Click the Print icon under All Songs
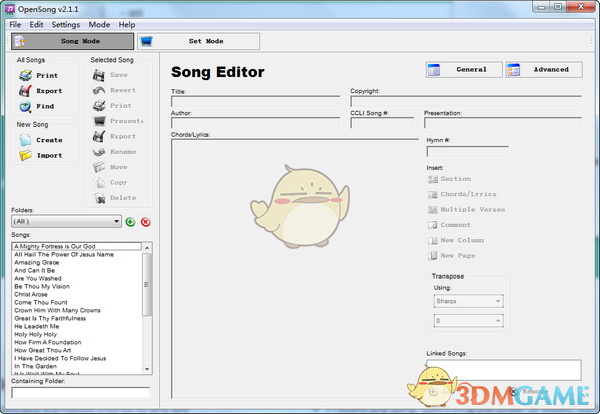 pos(26,75)
